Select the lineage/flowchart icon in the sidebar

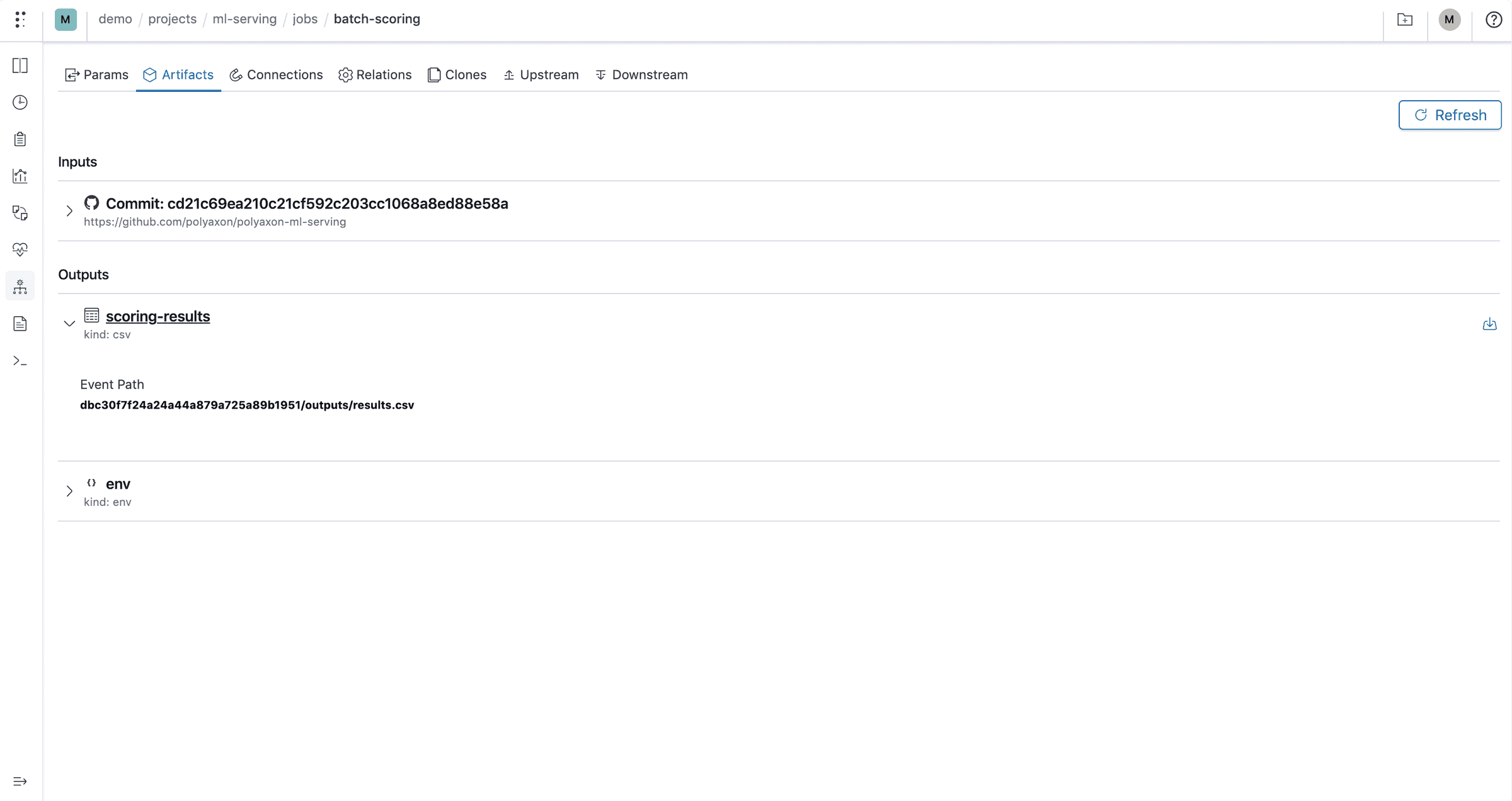(20, 286)
